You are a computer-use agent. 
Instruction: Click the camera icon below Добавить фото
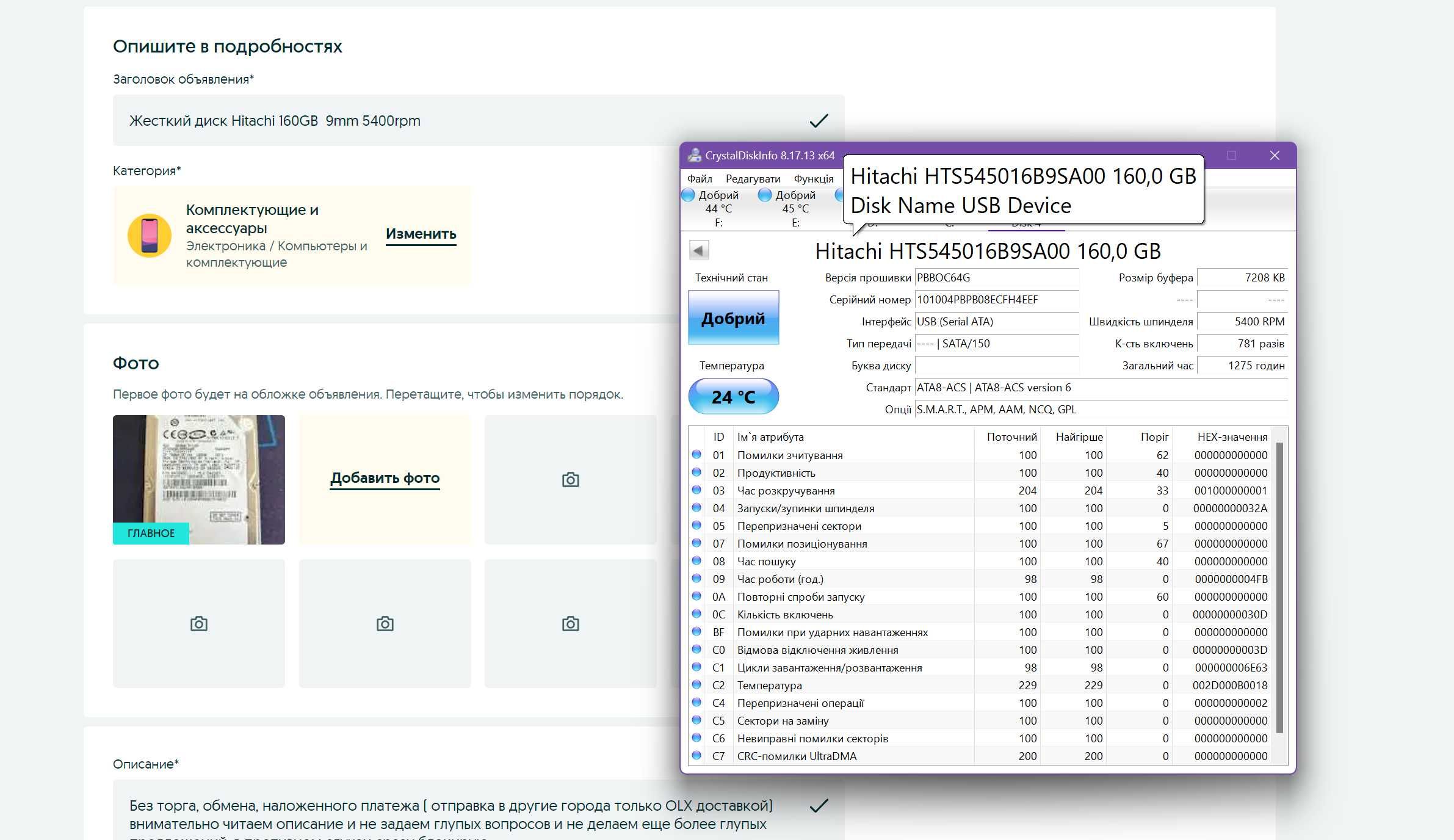click(x=385, y=624)
